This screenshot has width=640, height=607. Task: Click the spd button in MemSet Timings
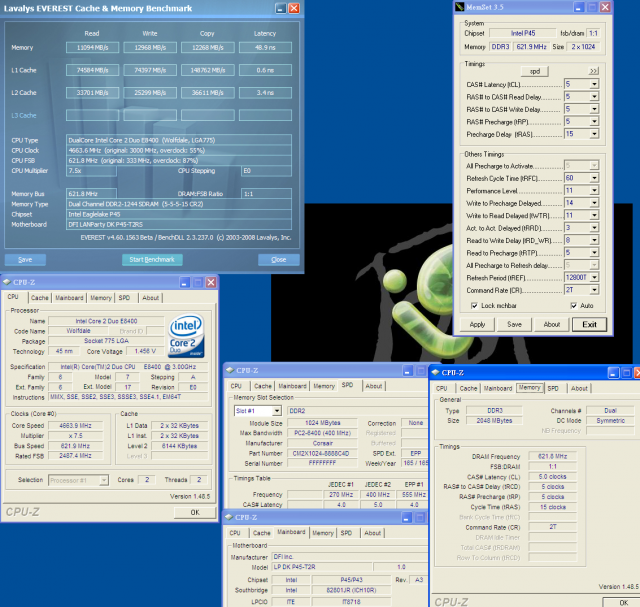tap(535, 71)
